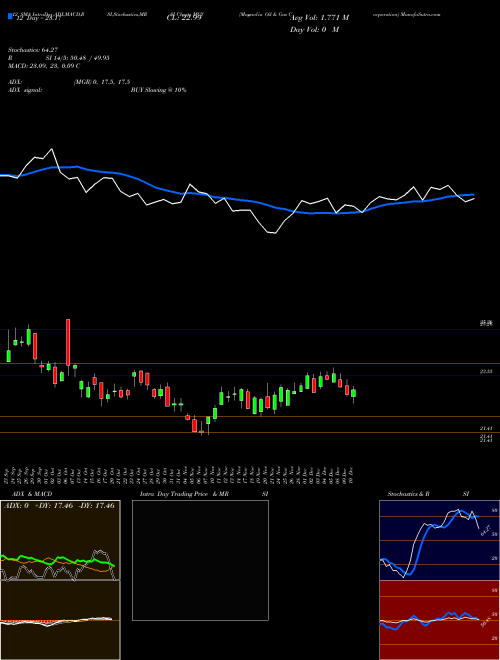The image size is (500, 660).
Task: Open the ADX indicator chart panel
Action: coord(60,540)
